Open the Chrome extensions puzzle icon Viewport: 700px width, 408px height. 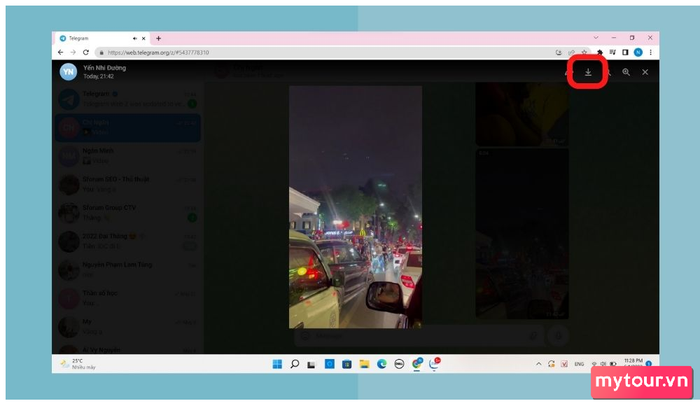[600, 52]
